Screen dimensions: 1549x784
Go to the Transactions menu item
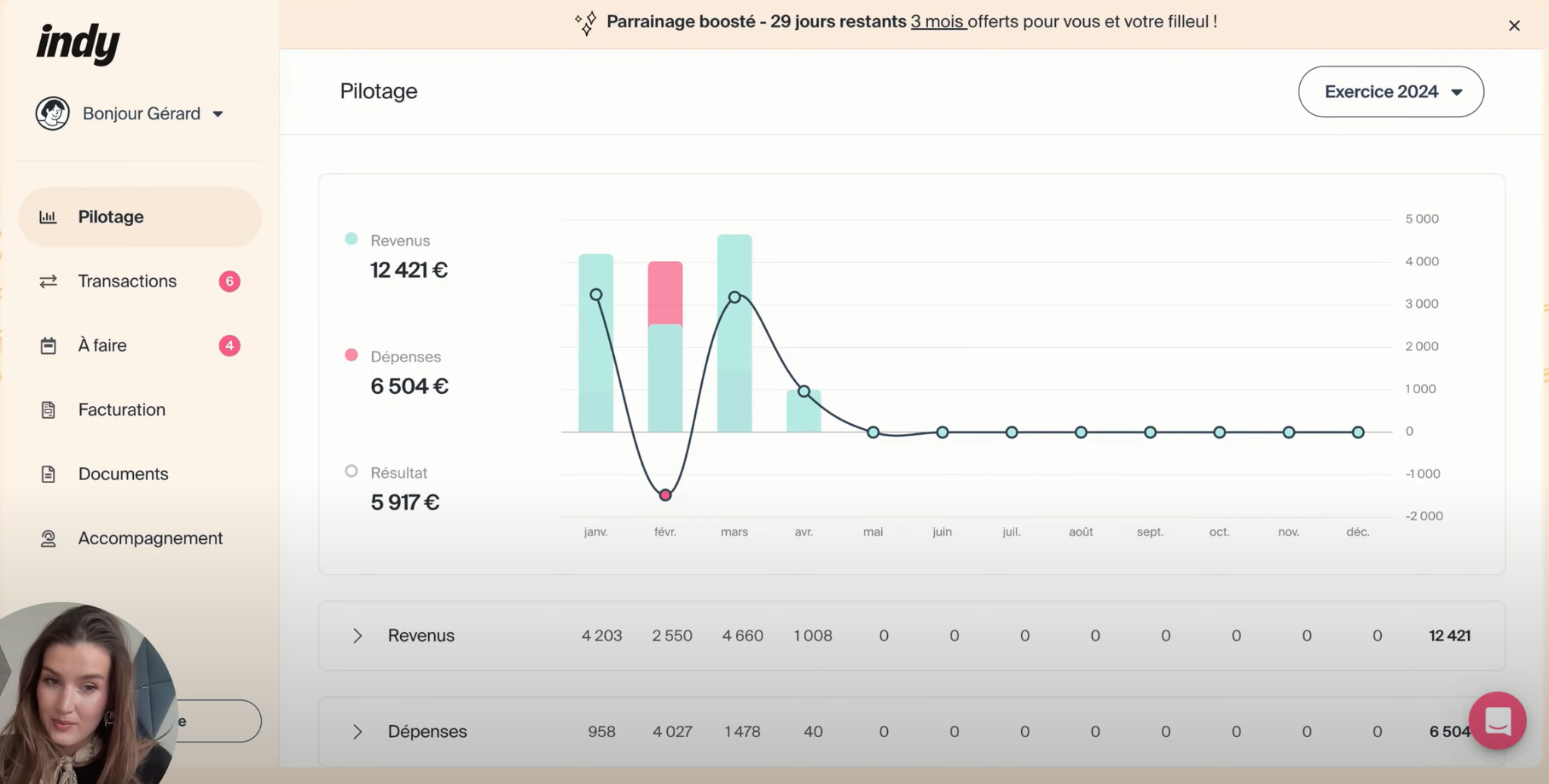pyautogui.click(x=127, y=281)
